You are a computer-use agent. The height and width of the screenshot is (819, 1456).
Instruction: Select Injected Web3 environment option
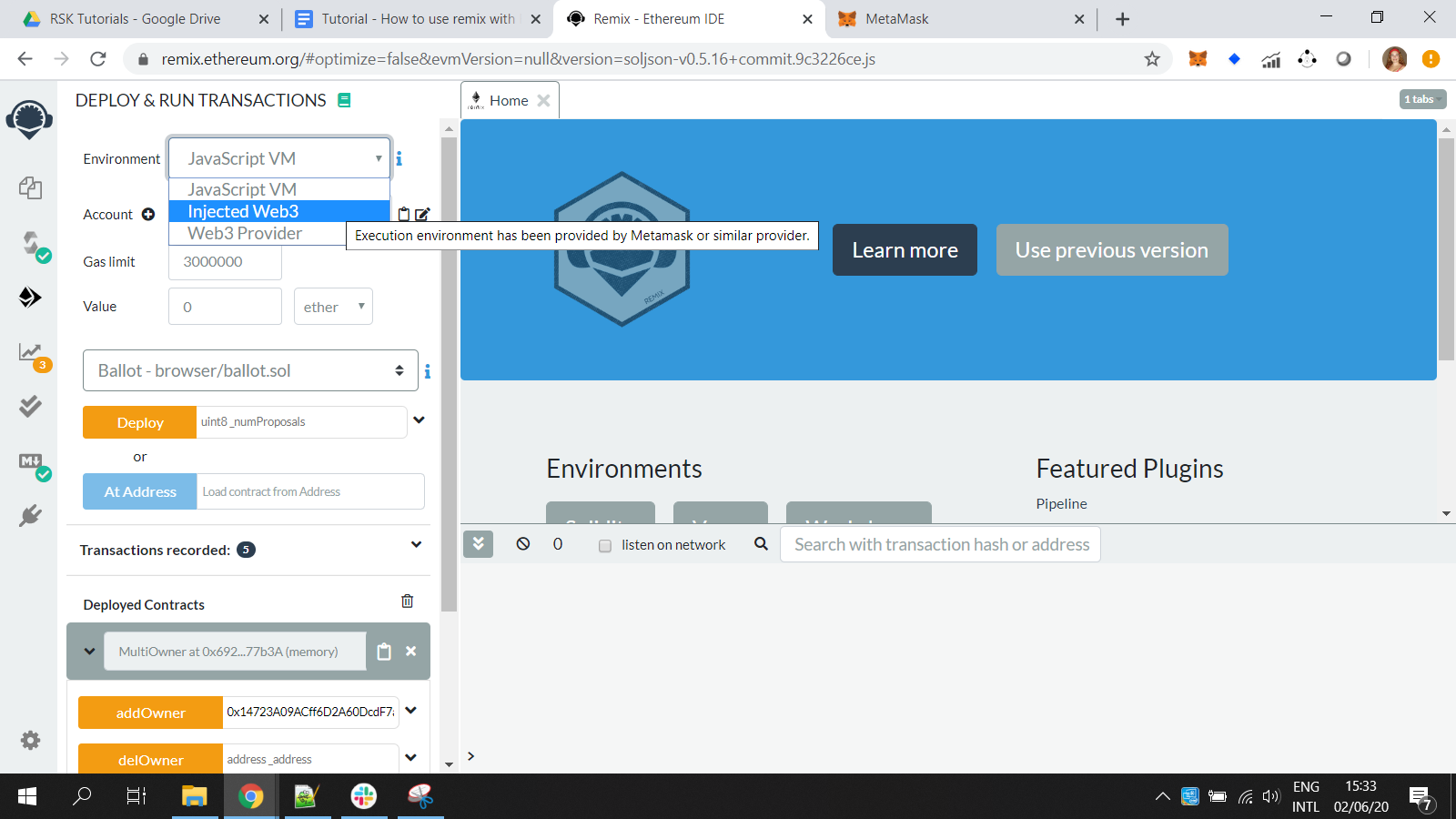click(x=279, y=211)
